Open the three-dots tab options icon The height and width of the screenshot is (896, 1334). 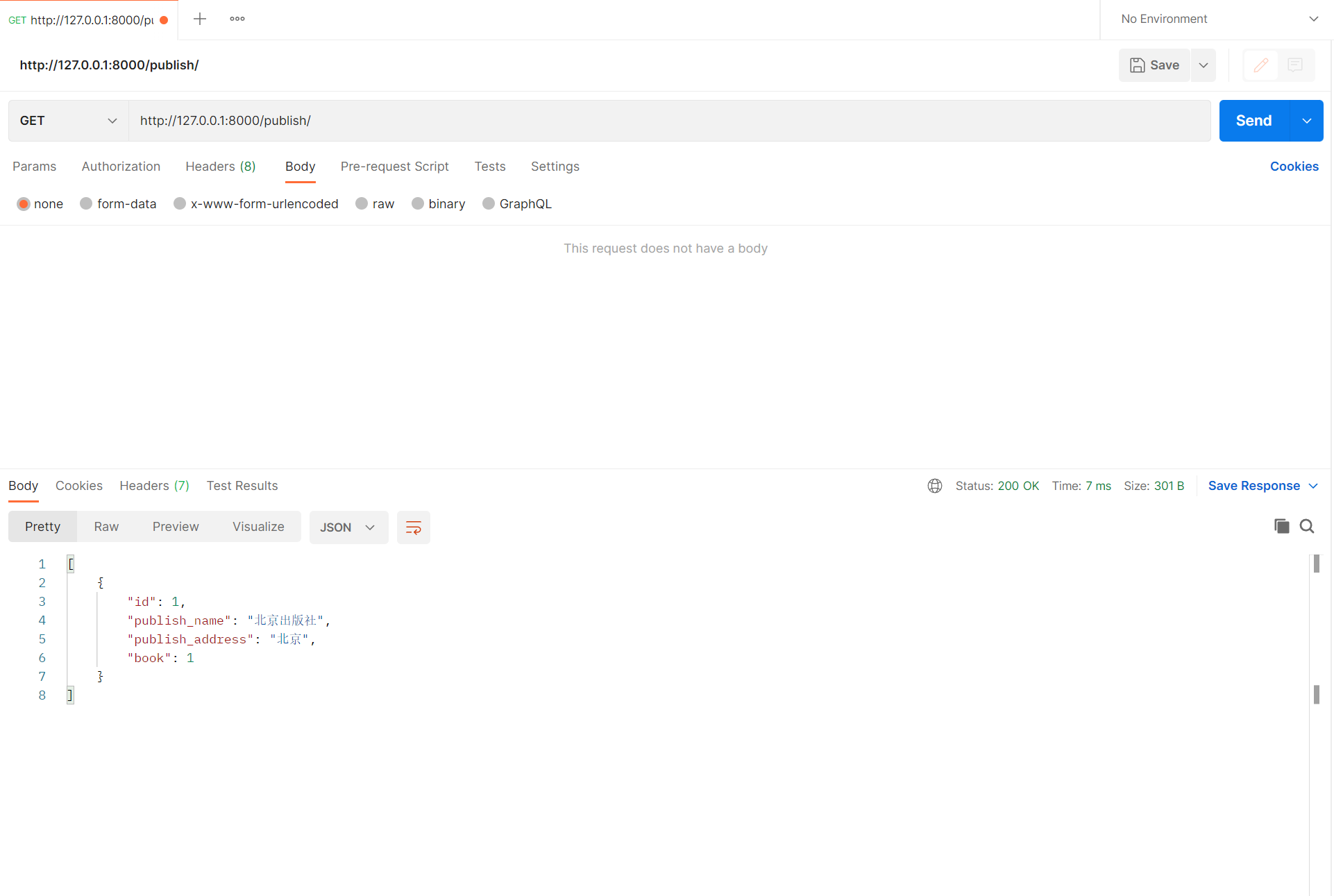point(237,19)
